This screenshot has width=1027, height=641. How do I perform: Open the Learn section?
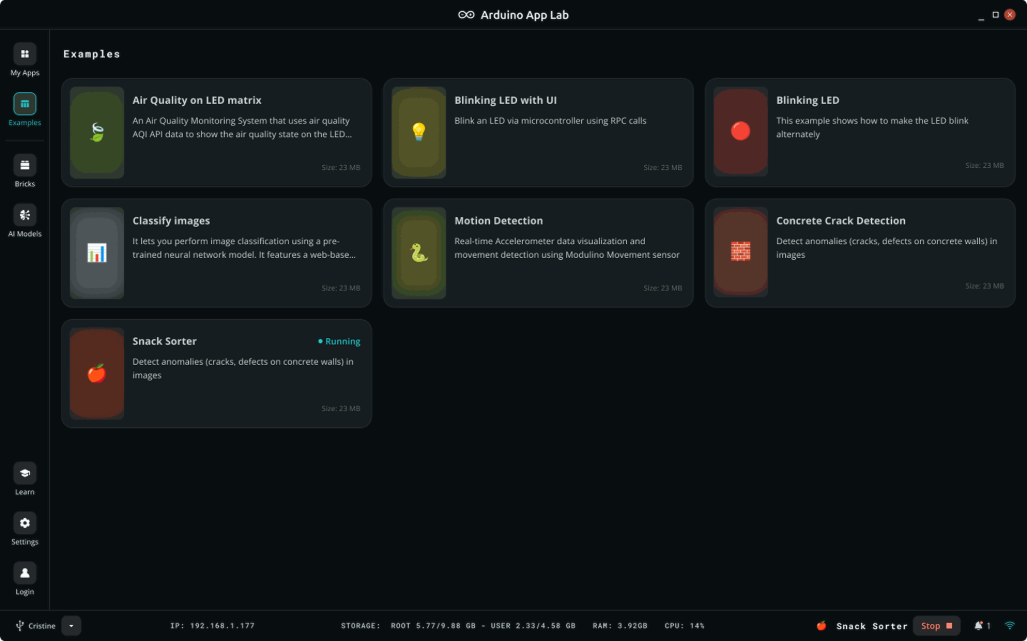pos(24,473)
